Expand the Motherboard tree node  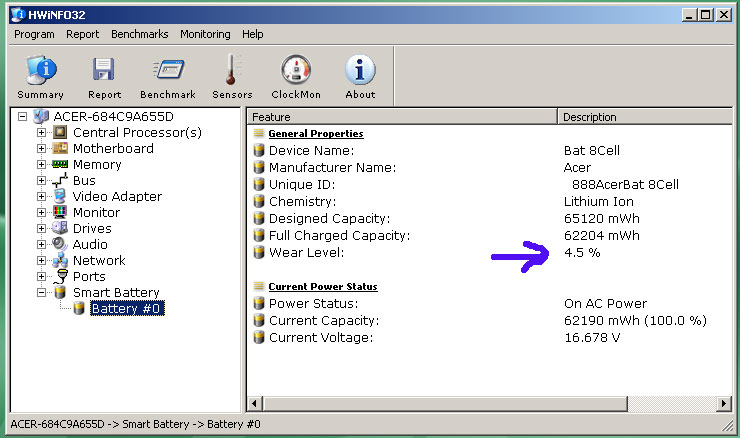coord(42,149)
